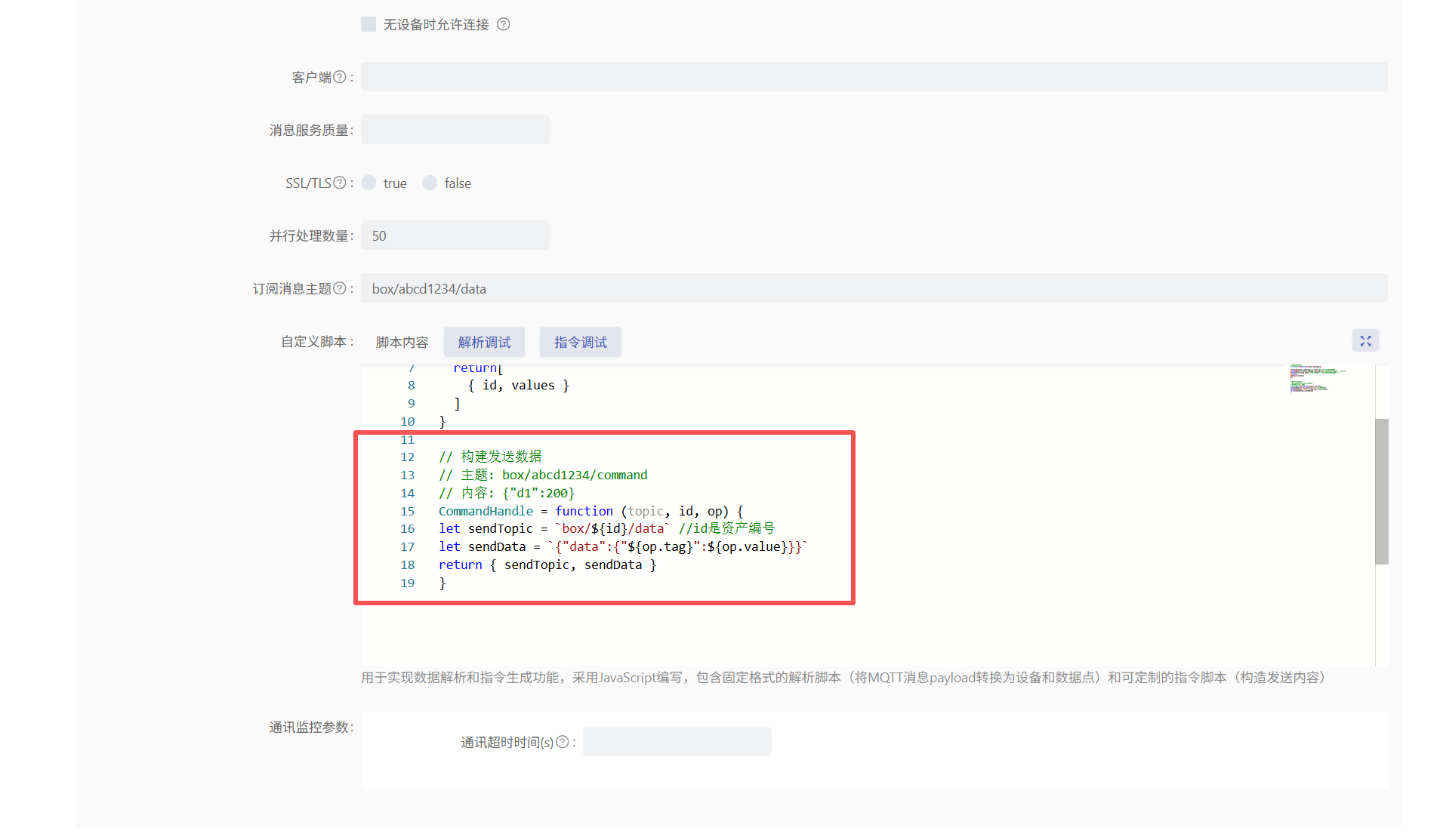This screenshot has width=1440, height=840.
Task: Click code line 18 return sendTopic, sendData
Action: click(x=547, y=565)
